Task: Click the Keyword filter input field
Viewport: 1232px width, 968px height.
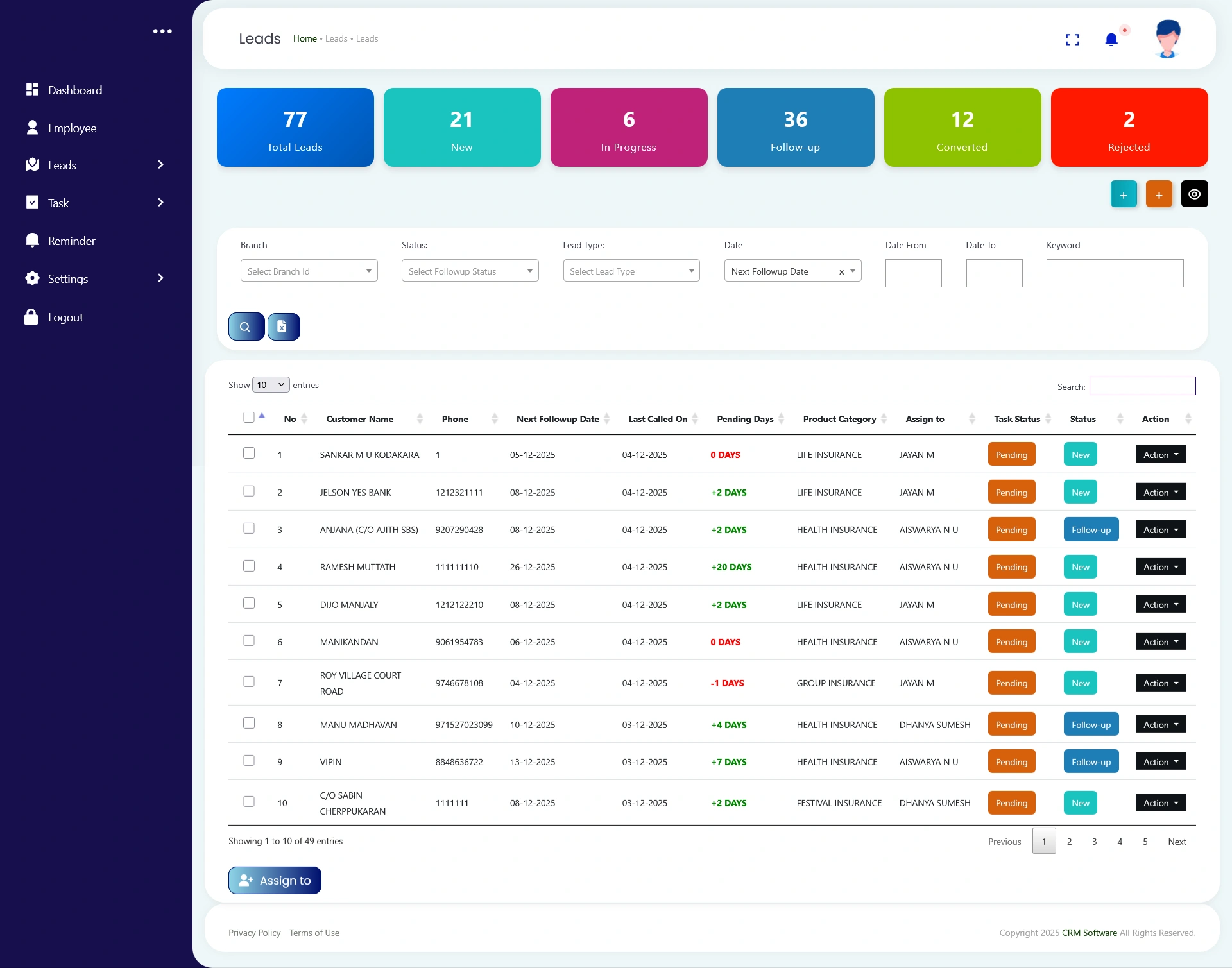Action: click(x=1115, y=273)
